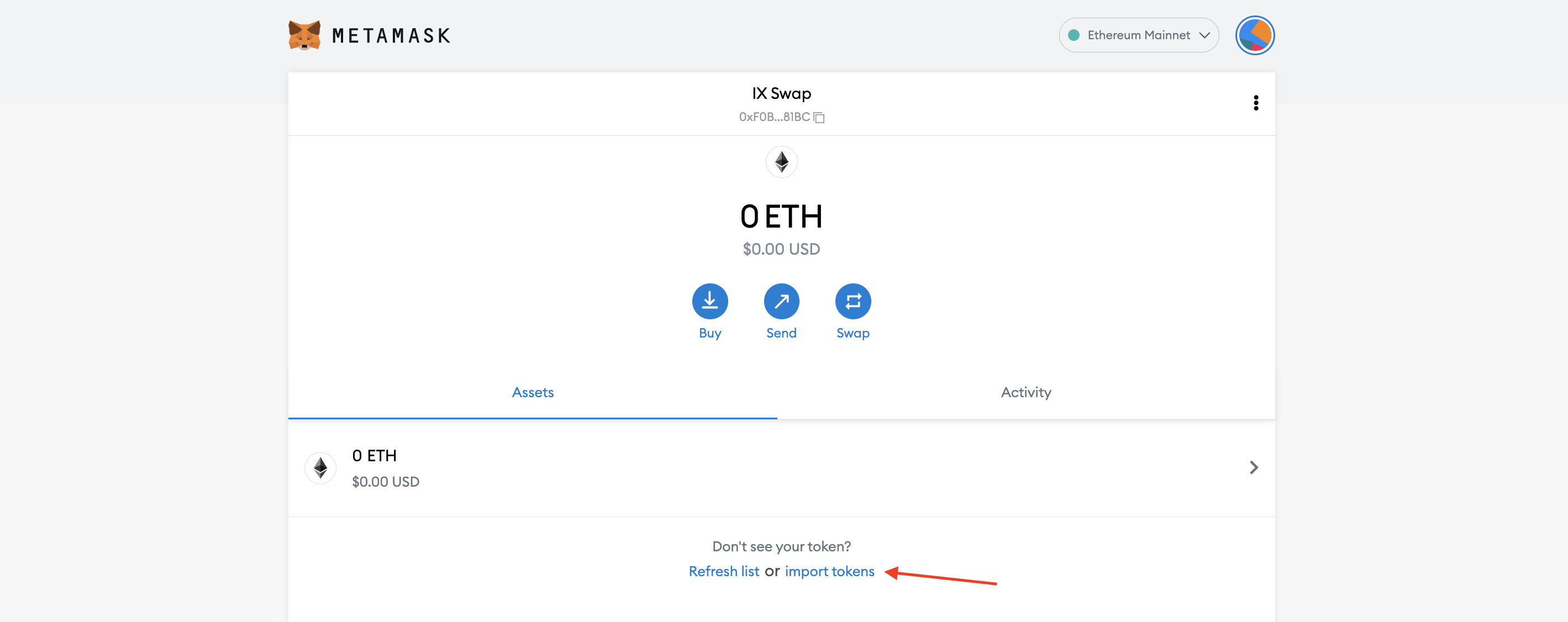Open the account avatar menu
The height and width of the screenshot is (622, 1568).
tap(1254, 35)
